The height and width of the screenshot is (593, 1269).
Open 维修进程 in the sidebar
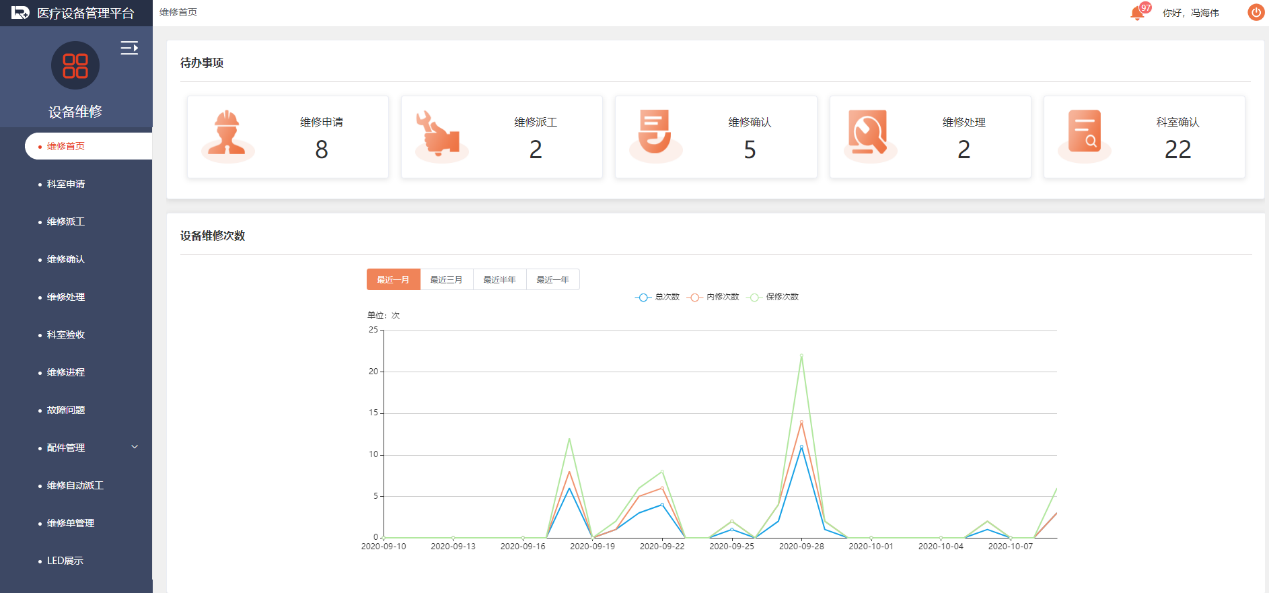coord(66,372)
